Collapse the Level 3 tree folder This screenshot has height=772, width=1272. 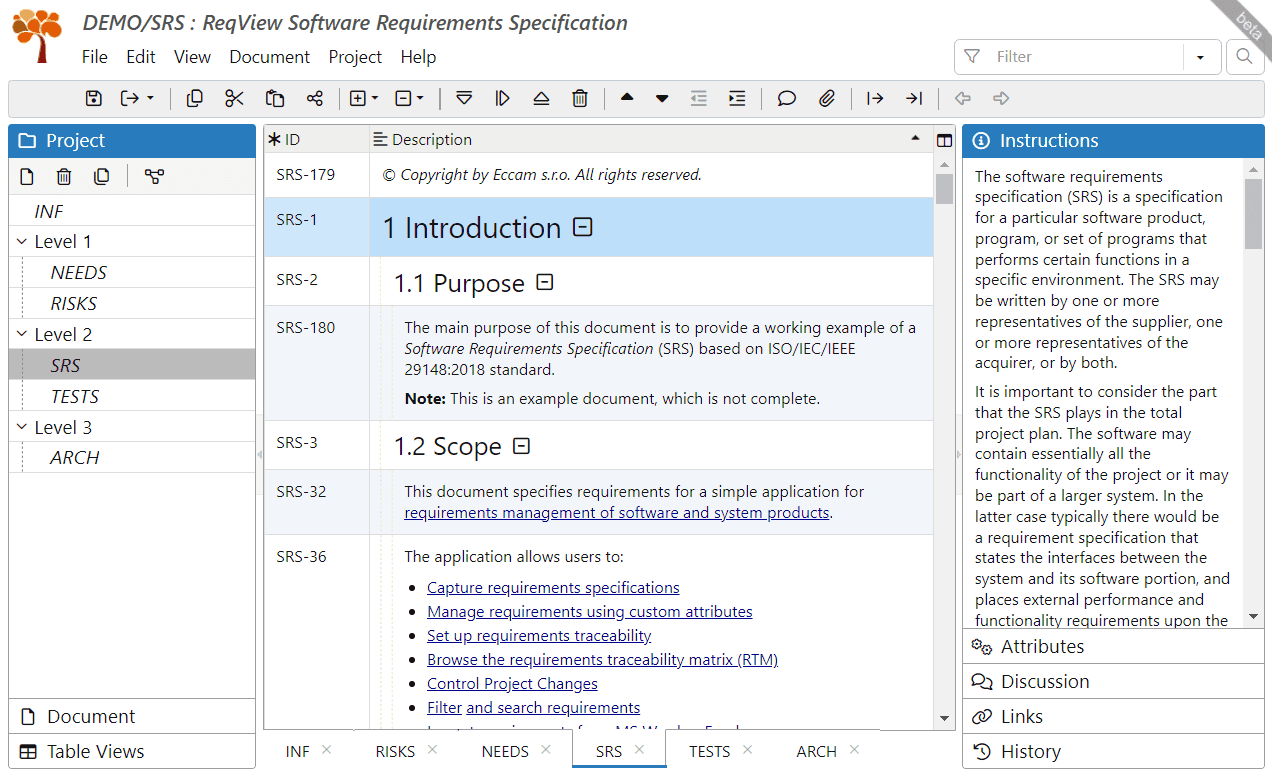pos(22,428)
